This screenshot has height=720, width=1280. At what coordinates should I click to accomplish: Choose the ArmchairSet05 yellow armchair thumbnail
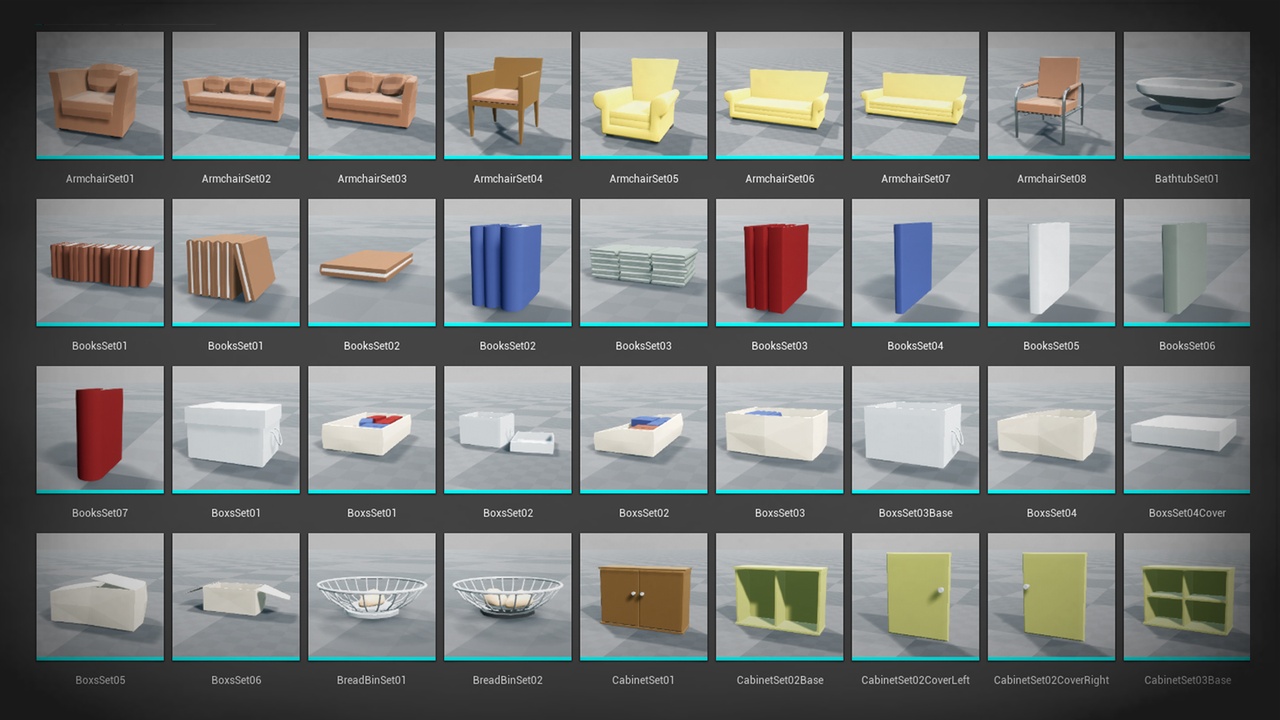tap(644, 95)
